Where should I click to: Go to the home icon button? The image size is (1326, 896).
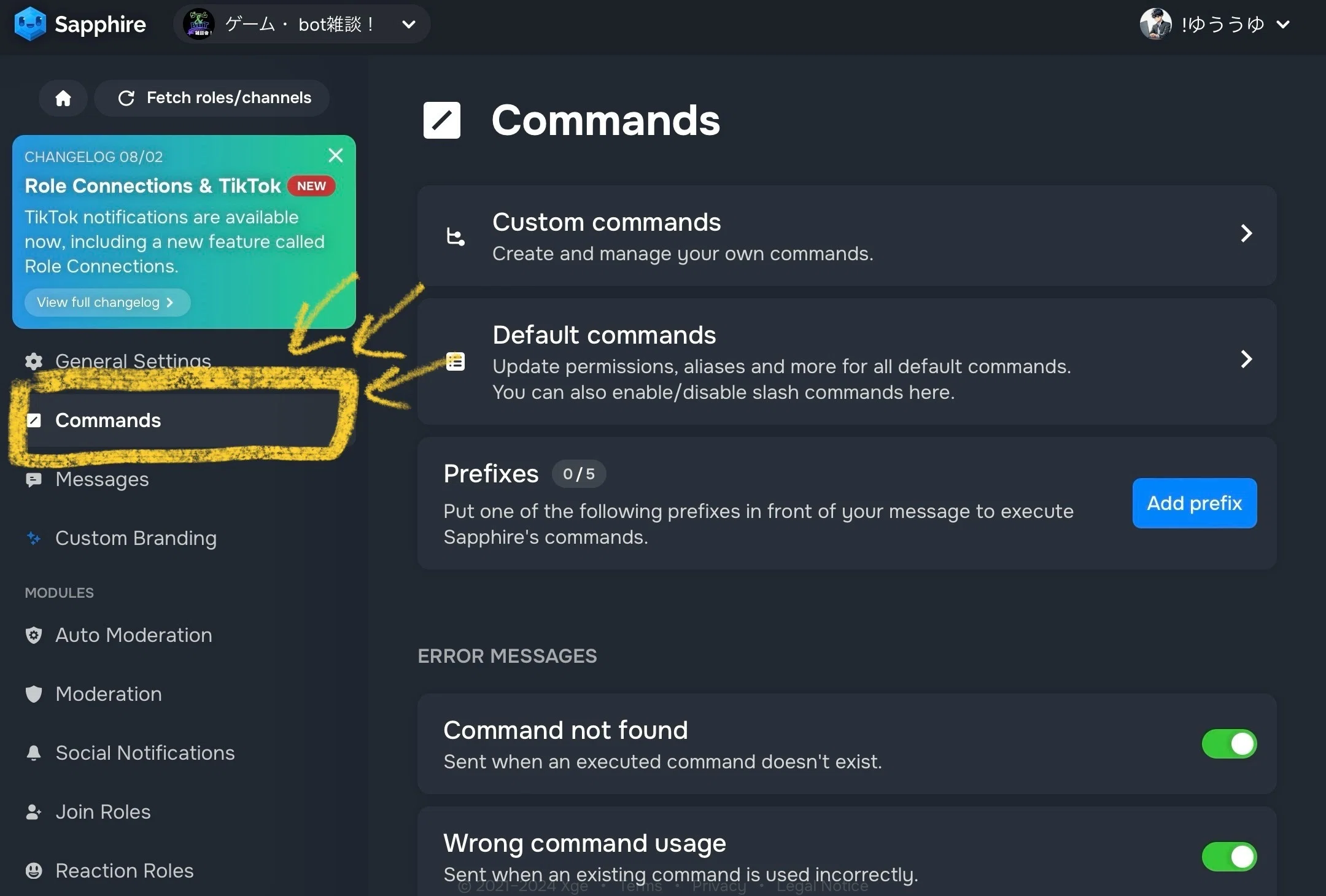[63, 98]
